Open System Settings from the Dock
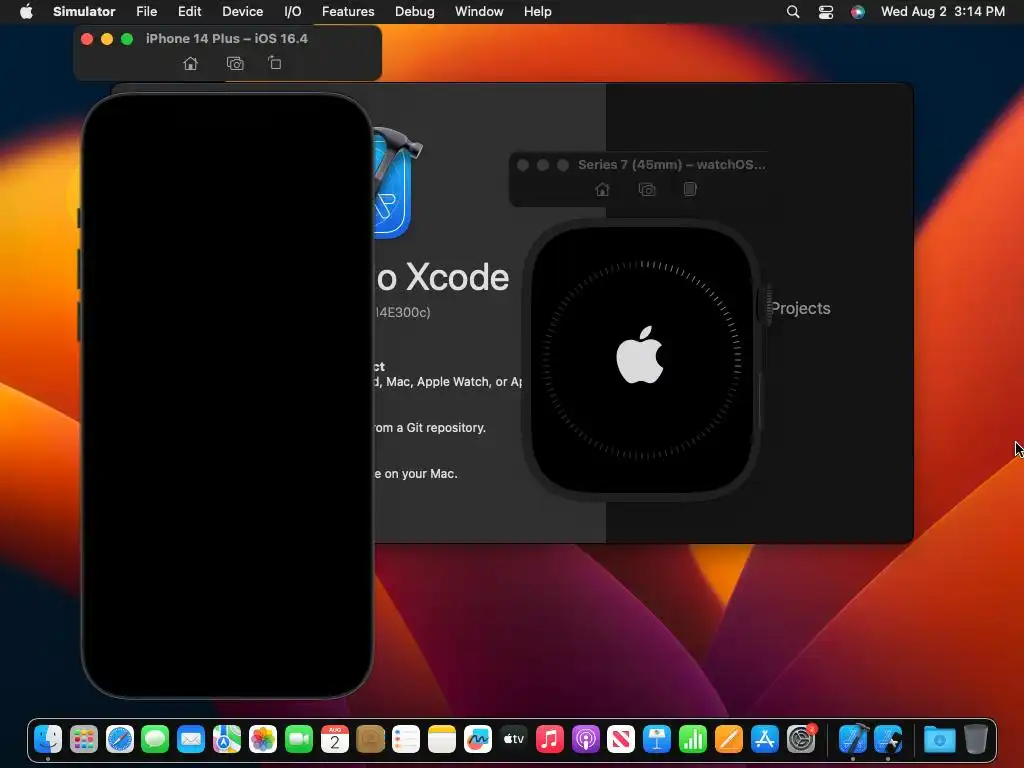Viewport: 1024px width, 768px height. (x=800, y=739)
